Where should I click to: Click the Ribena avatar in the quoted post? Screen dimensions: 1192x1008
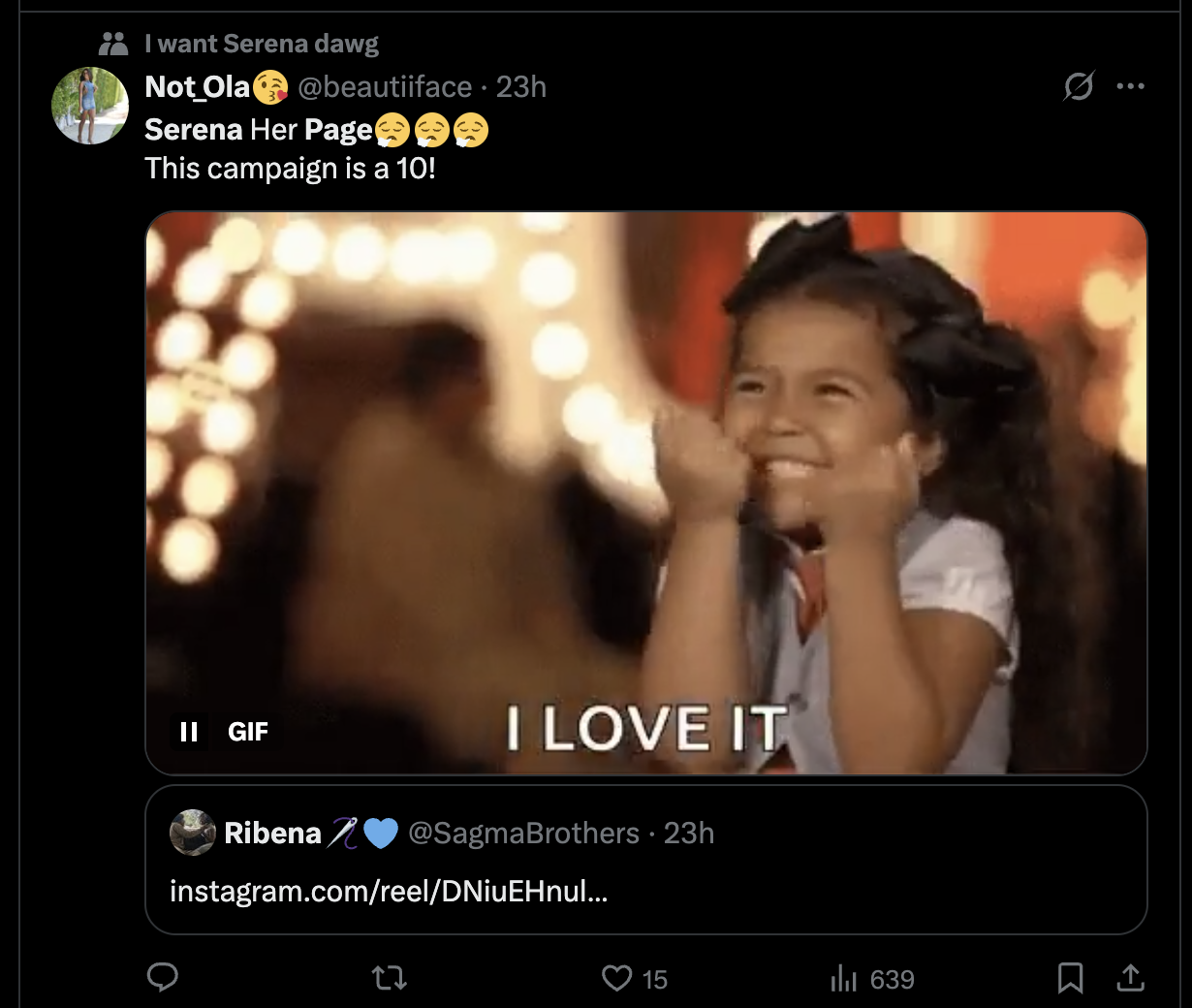click(x=192, y=833)
